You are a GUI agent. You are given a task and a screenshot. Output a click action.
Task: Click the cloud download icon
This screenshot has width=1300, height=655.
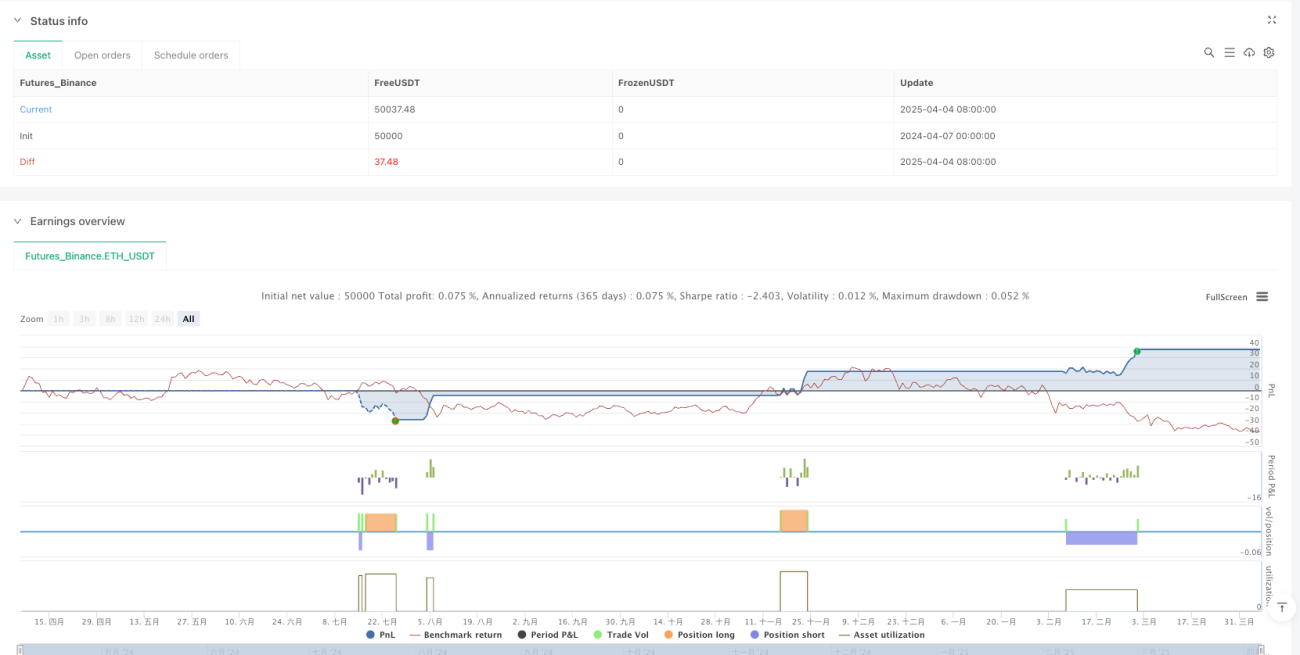point(1249,53)
